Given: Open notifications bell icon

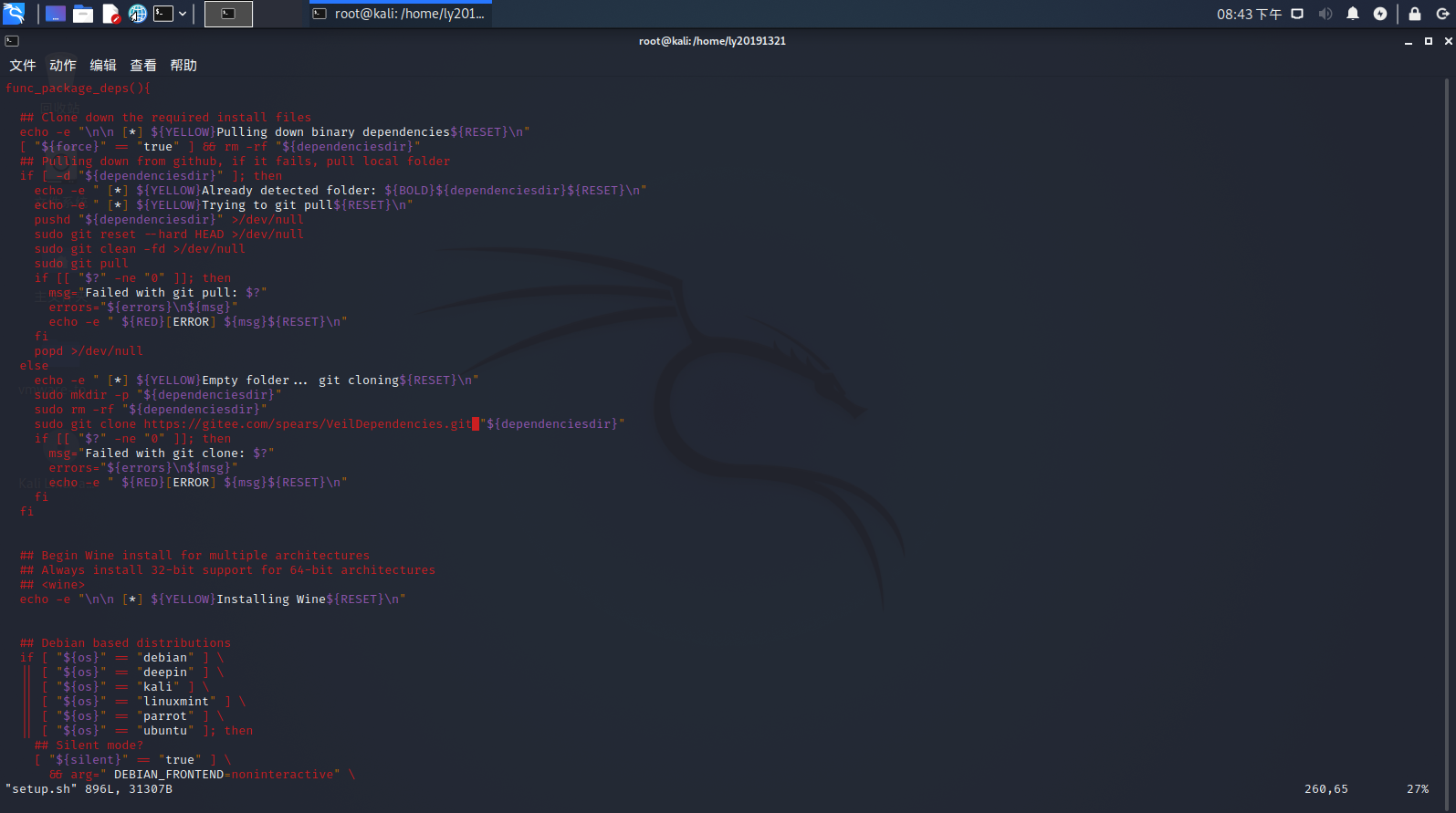Looking at the screenshot, I should click(1353, 14).
